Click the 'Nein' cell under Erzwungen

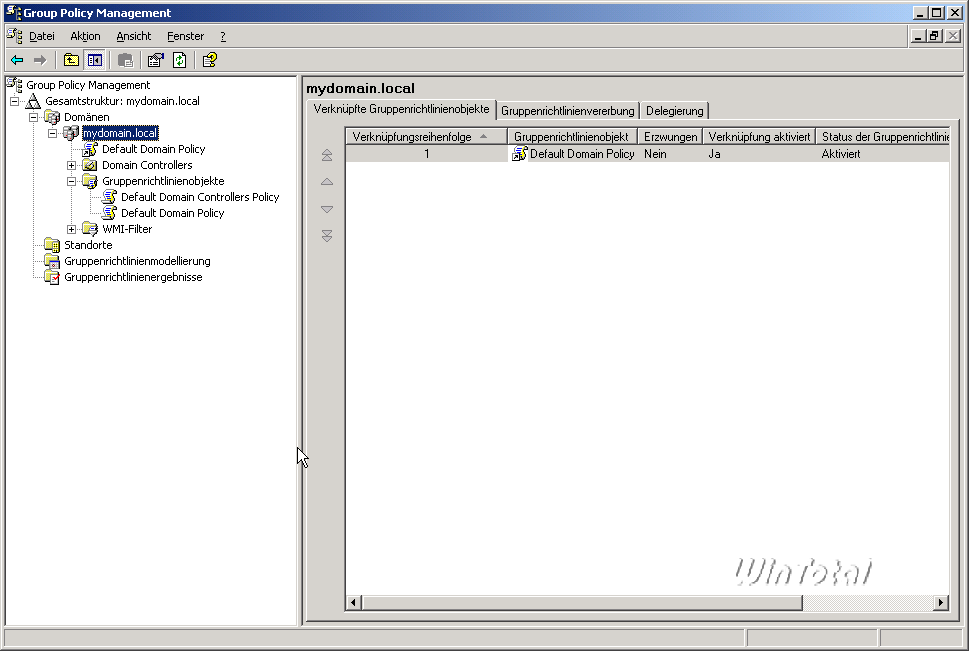(x=655, y=154)
